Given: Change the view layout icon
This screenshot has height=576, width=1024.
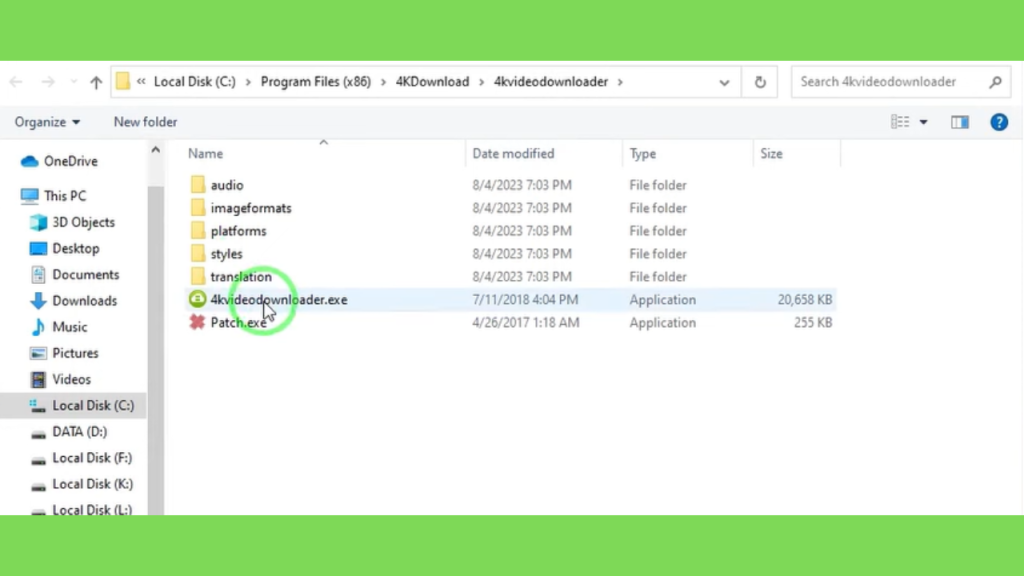Looking at the screenshot, I should pos(900,122).
